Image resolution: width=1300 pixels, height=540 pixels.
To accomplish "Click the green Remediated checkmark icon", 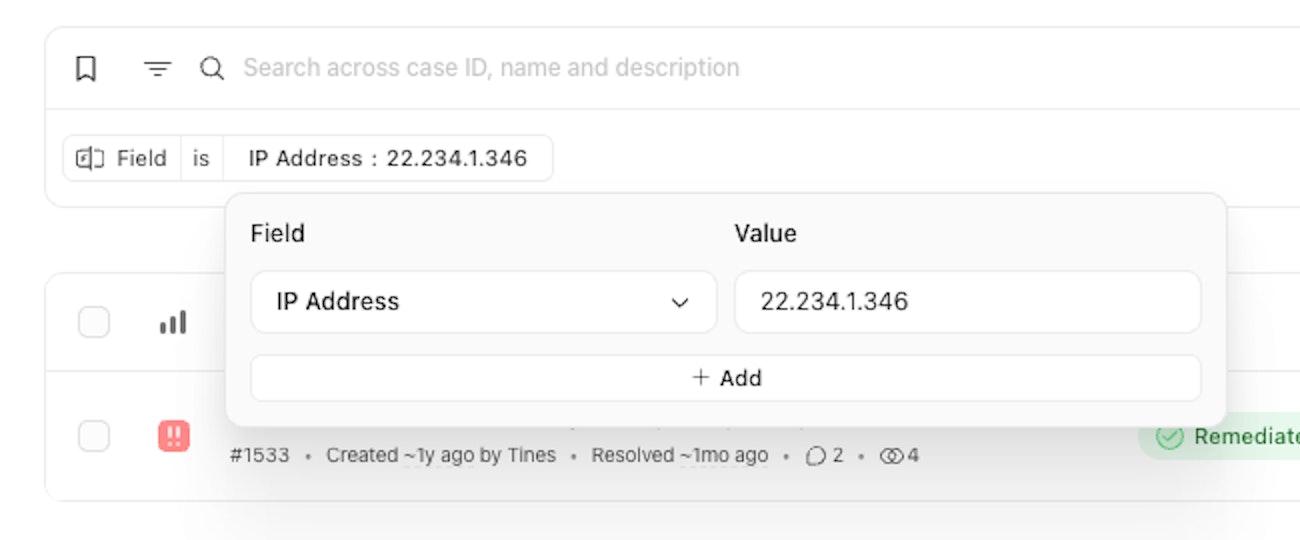I will pyautogui.click(x=1169, y=436).
